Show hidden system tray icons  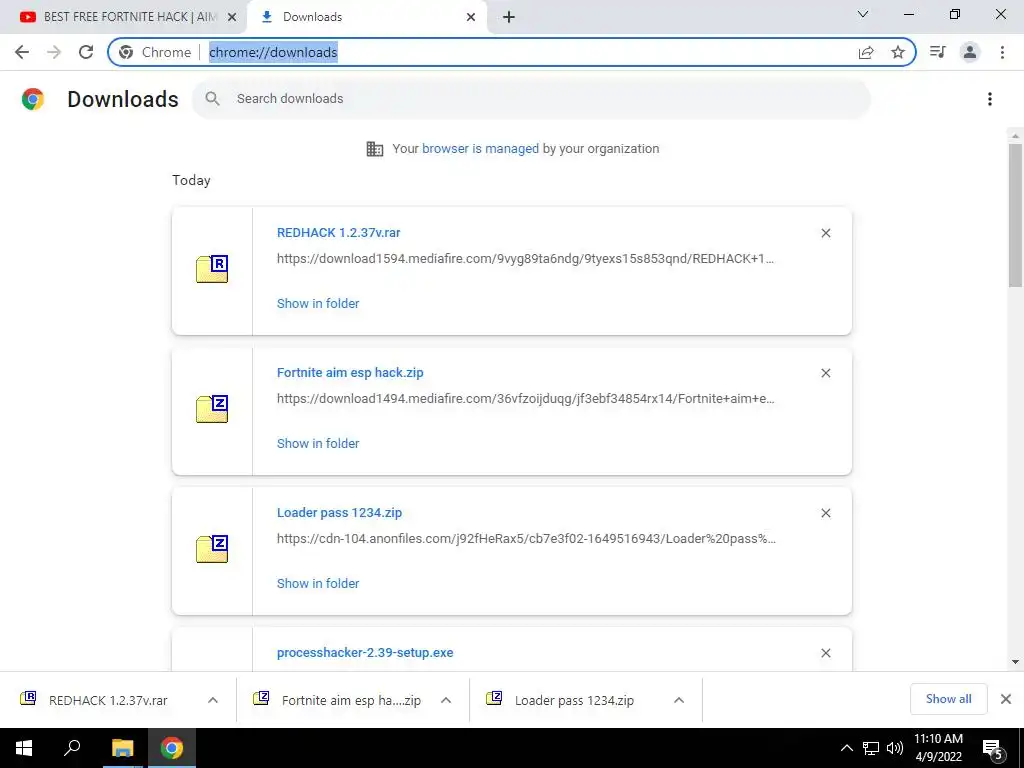(846, 748)
